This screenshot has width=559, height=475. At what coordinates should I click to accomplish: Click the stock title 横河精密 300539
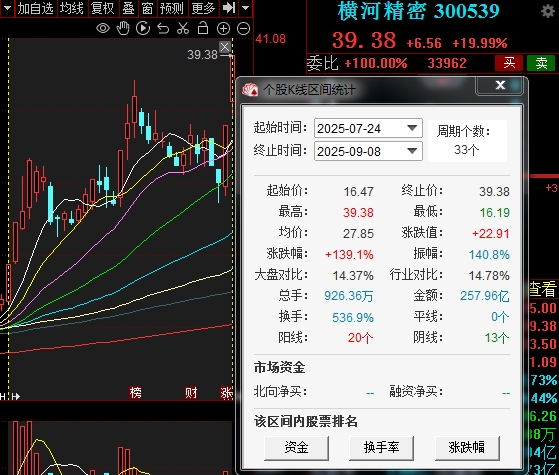pos(419,11)
